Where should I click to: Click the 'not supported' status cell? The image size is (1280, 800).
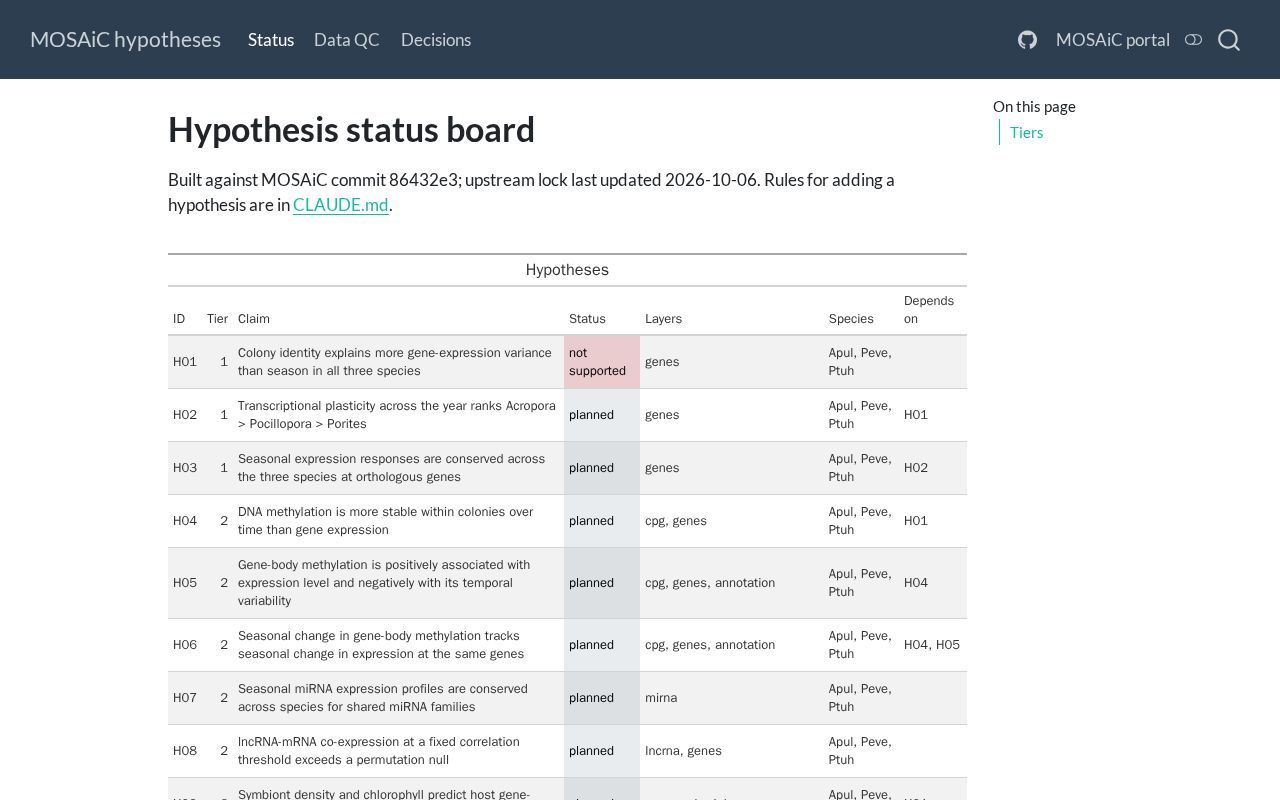coord(602,362)
